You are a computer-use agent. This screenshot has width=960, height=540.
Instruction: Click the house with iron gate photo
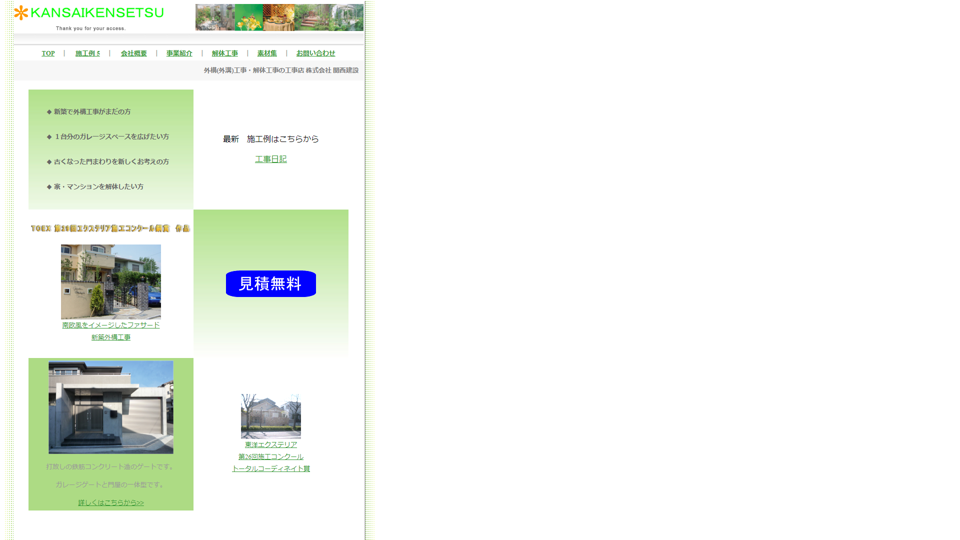coord(111,281)
